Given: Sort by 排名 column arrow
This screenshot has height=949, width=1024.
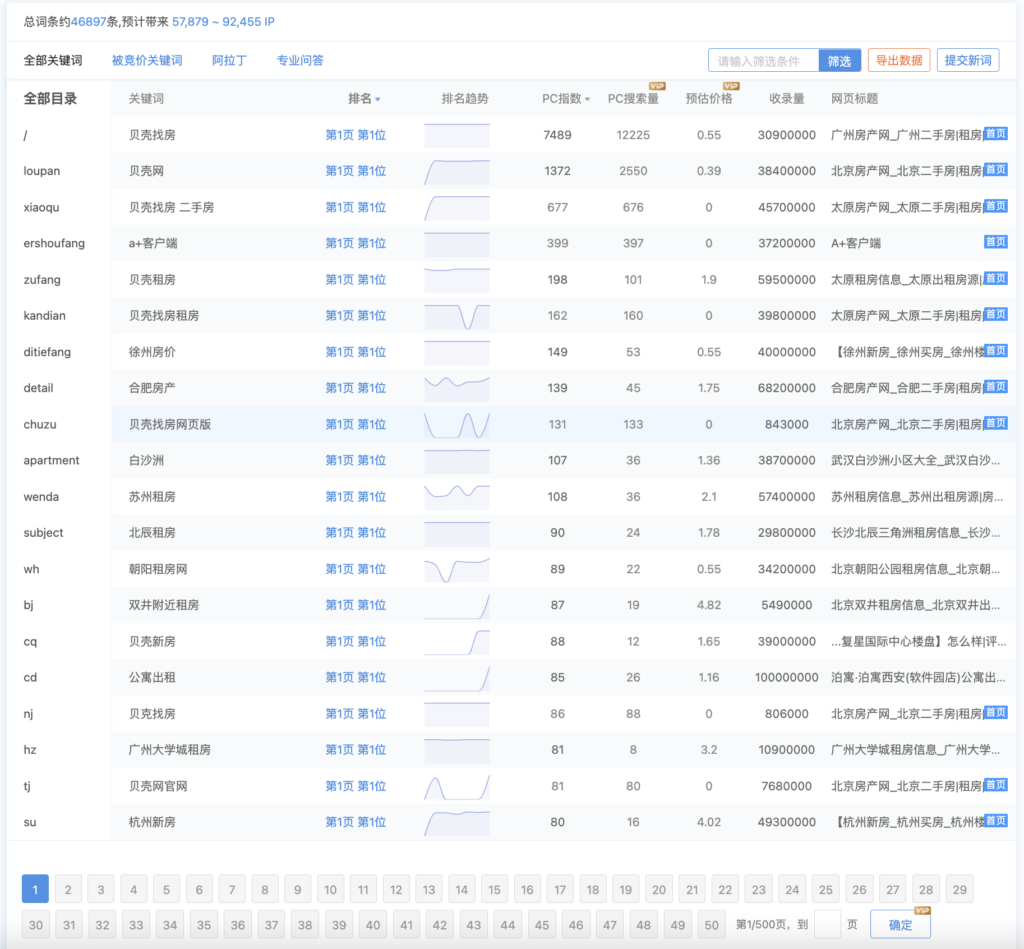Looking at the screenshot, I should point(377,99).
